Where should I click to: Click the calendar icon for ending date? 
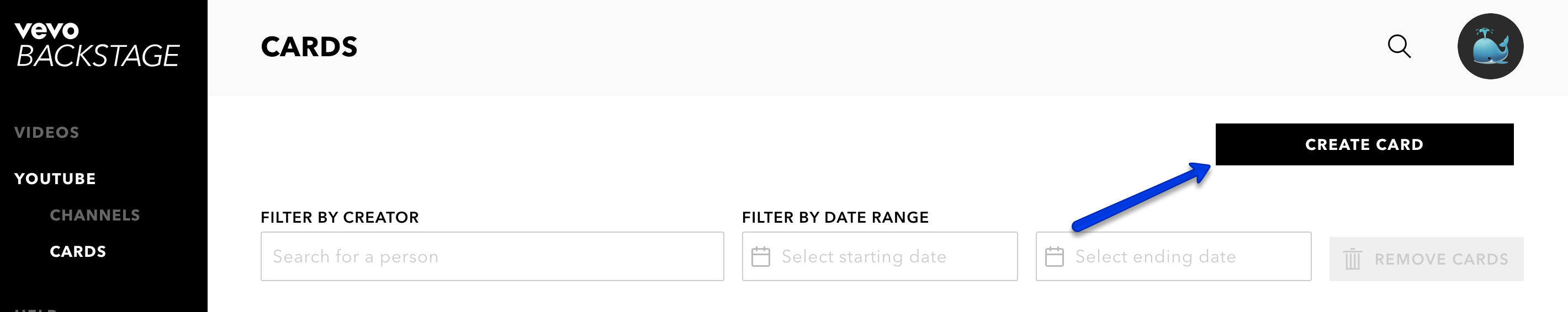pos(1055,256)
